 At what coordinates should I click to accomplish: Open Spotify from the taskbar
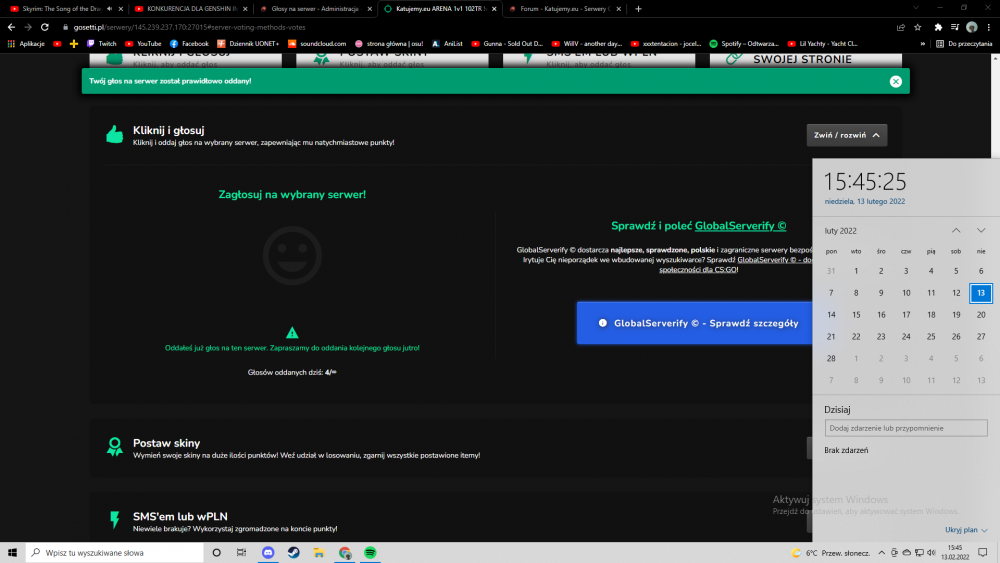point(370,552)
